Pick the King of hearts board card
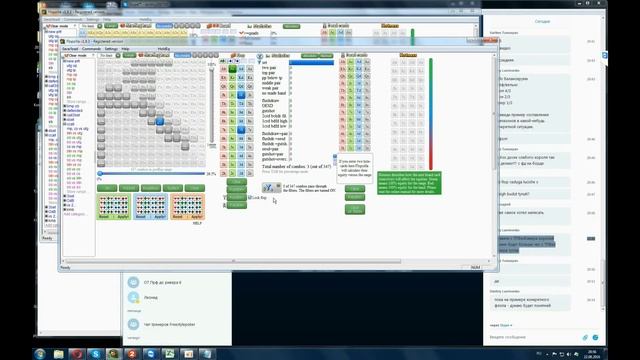640x360 pixels. point(224,78)
